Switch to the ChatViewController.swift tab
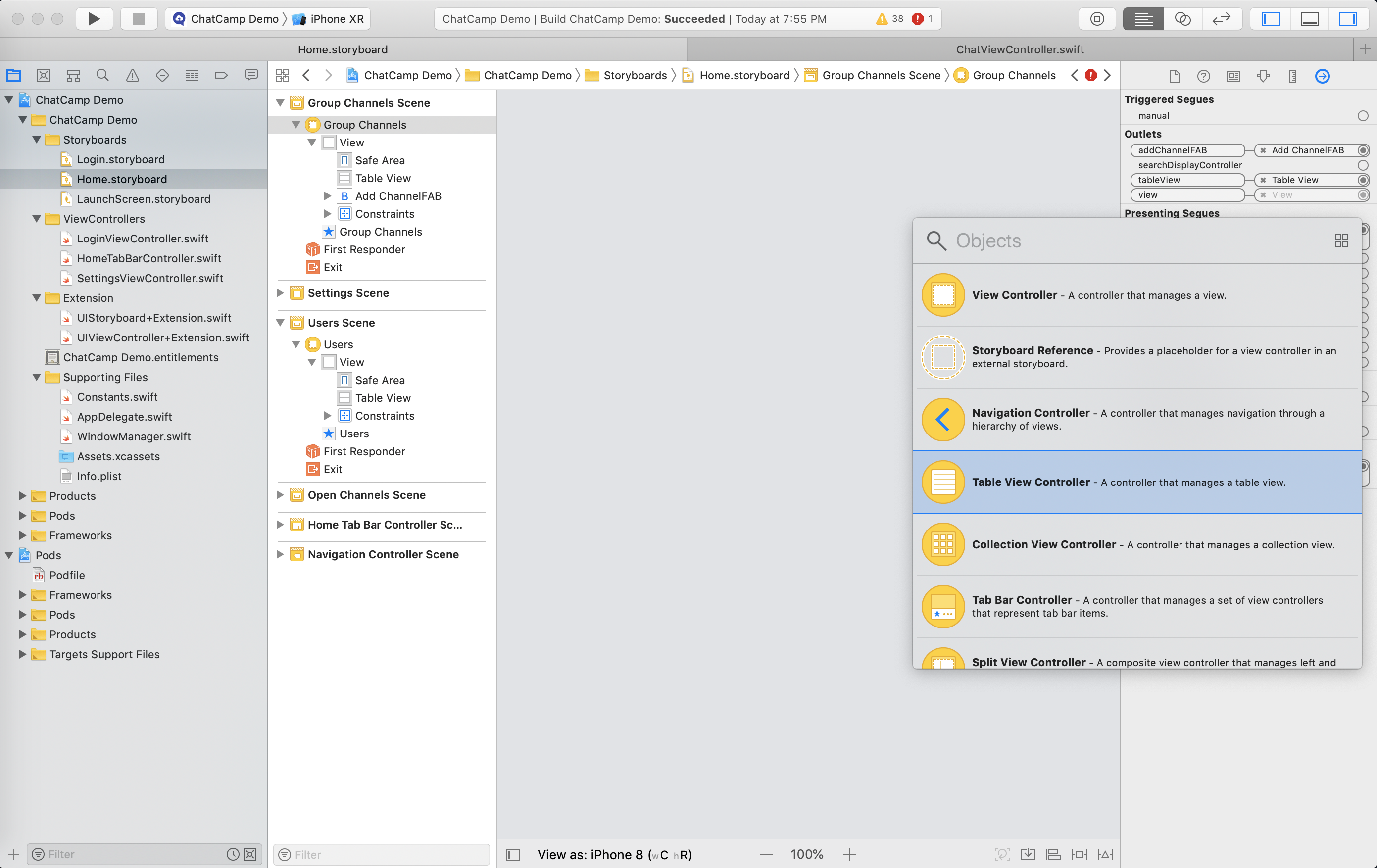 point(1020,50)
